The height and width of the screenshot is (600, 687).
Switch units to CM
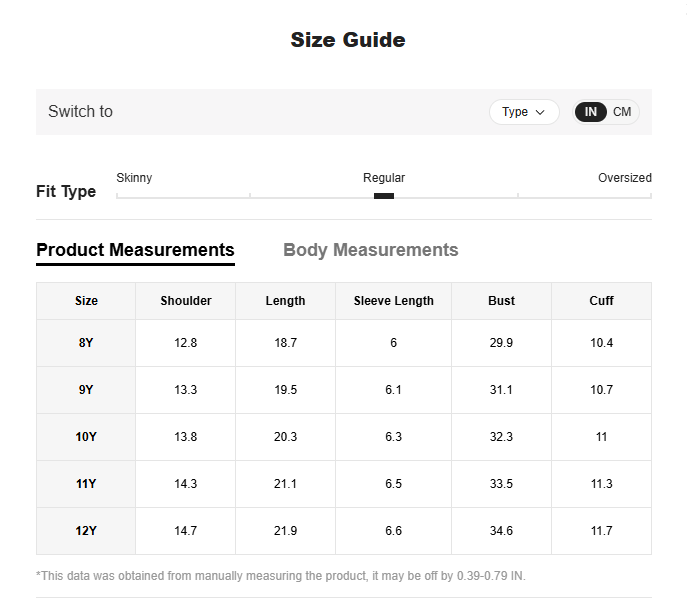point(622,112)
